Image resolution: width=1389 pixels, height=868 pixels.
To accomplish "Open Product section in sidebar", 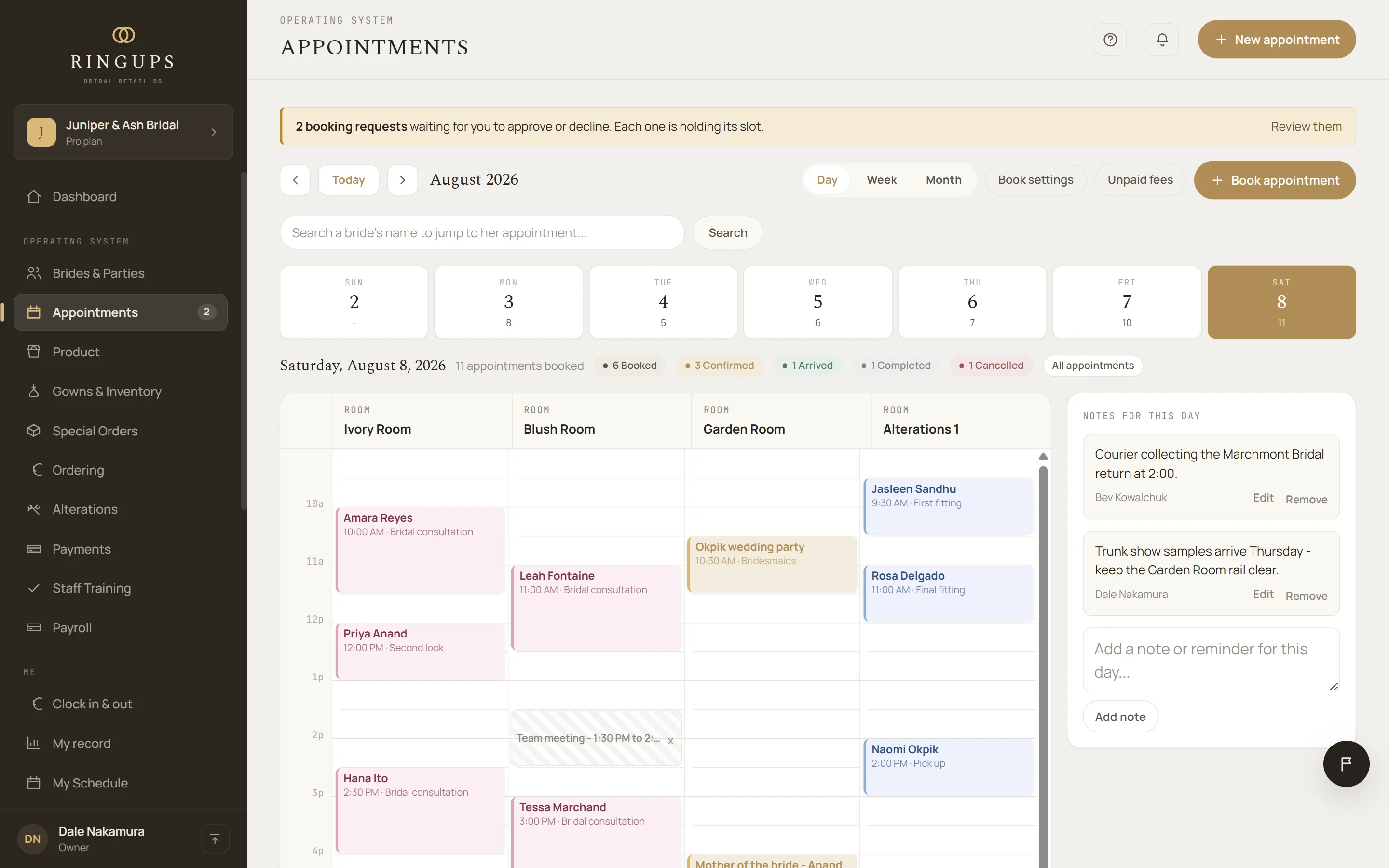I will (121, 352).
